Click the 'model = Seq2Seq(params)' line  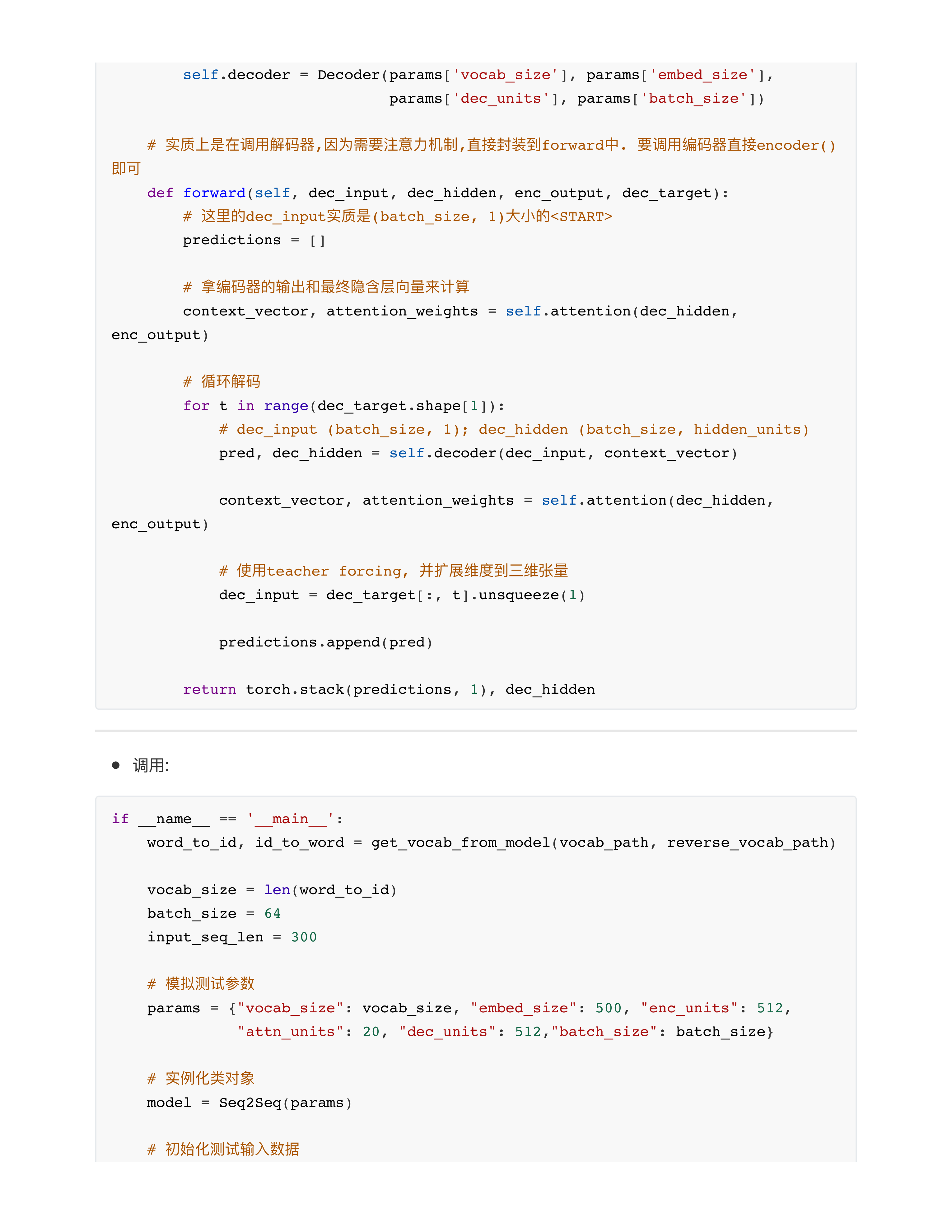click(x=249, y=1103)
